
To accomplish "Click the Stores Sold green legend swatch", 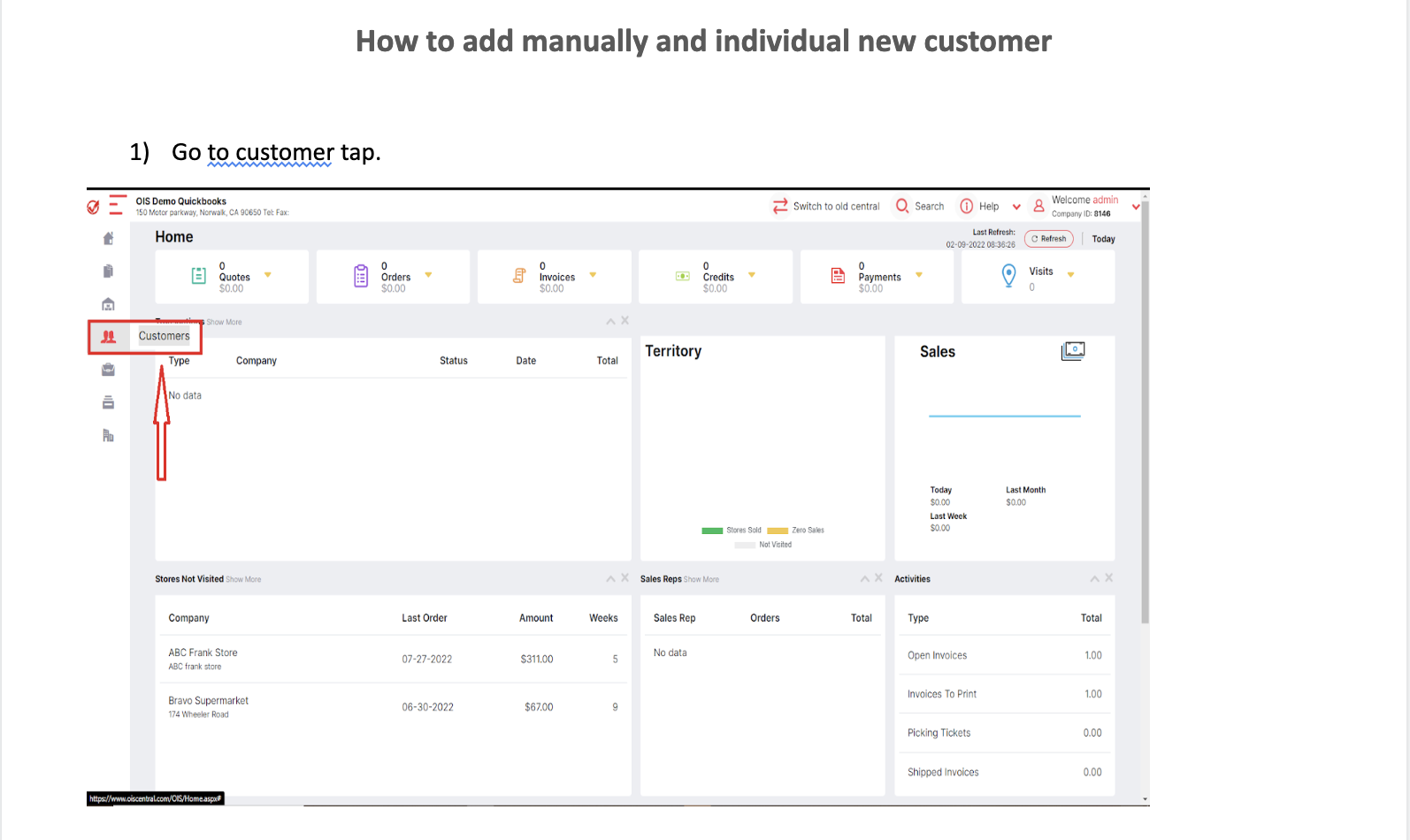I will [x=712, y=531].
